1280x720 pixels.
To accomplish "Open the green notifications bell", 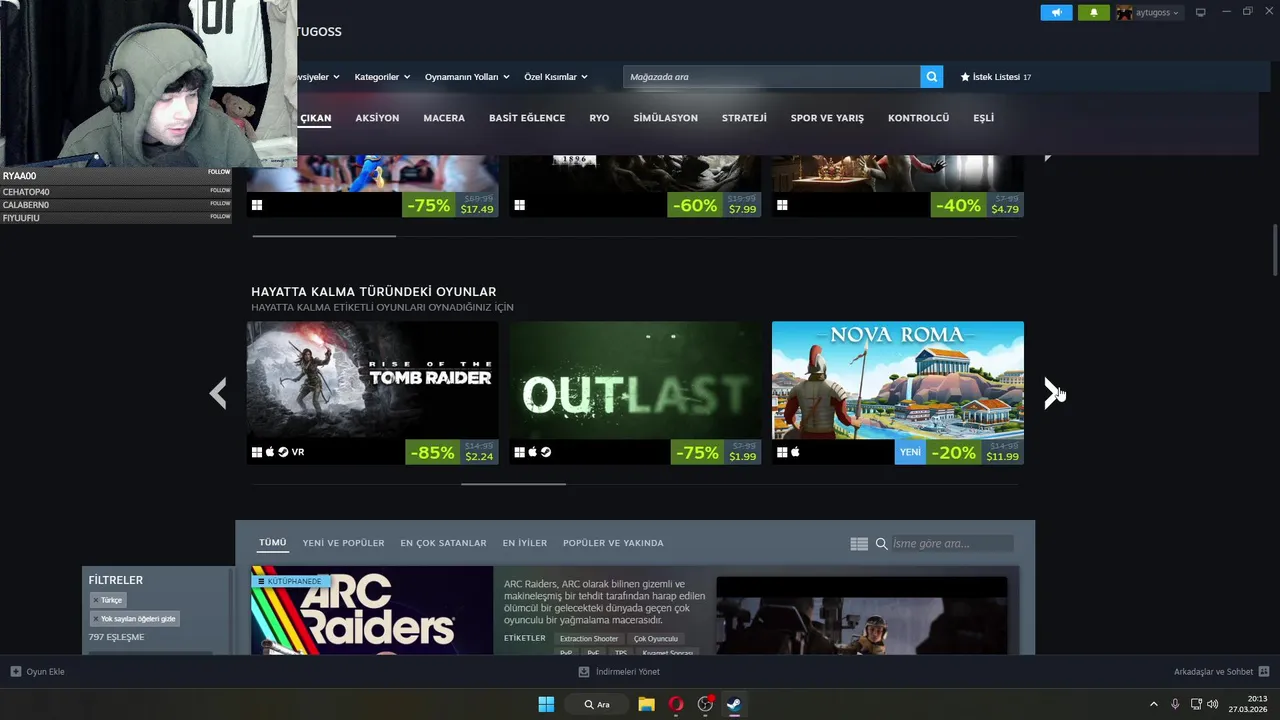I will (x=1093, y=13).
